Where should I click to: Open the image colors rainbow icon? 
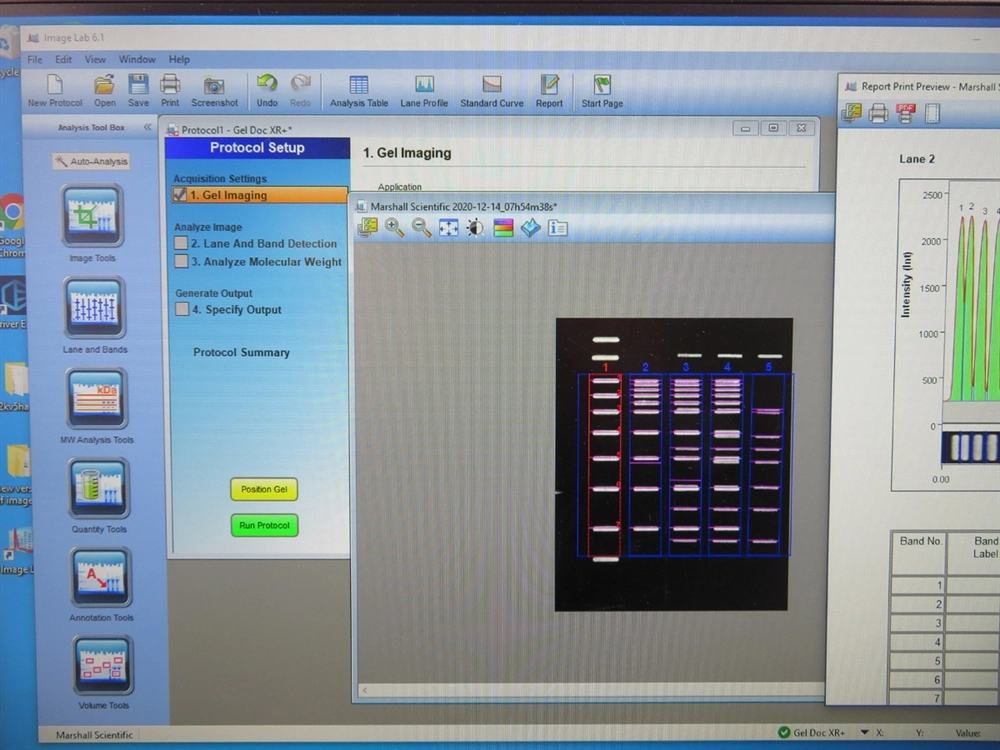click(x=503, y=228)
